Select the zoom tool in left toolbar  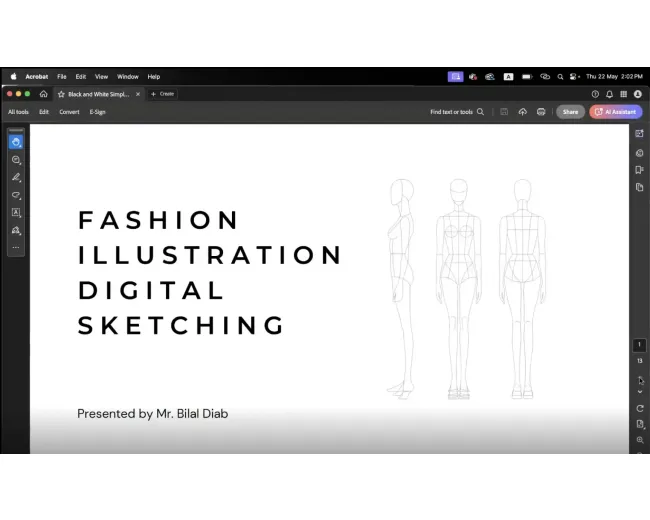point(16,160)
